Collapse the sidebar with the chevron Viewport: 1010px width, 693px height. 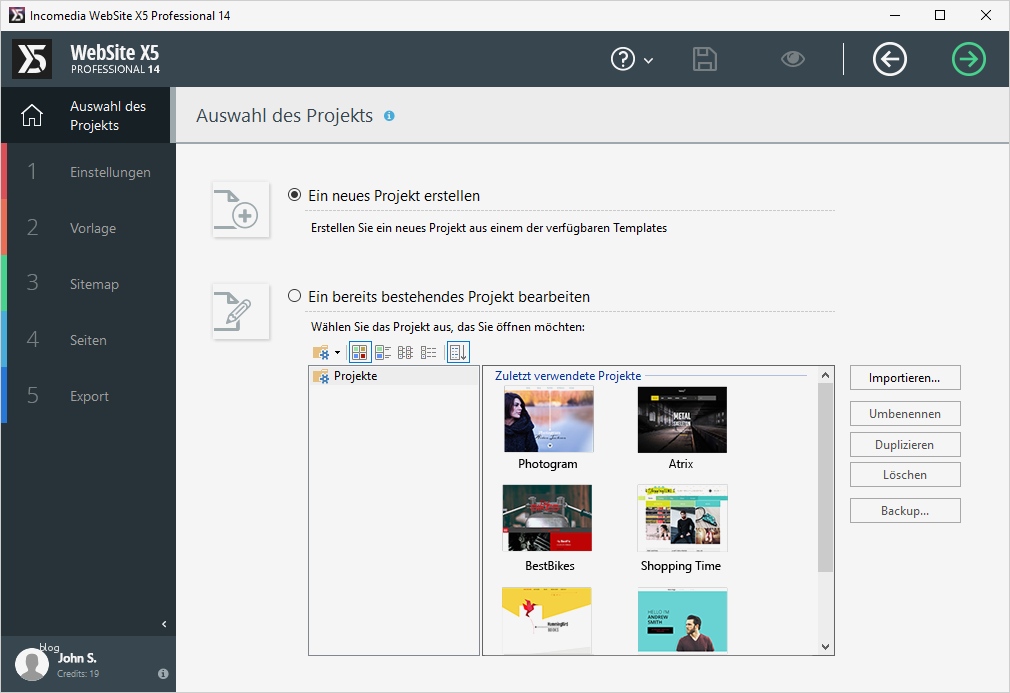point(164,623)
